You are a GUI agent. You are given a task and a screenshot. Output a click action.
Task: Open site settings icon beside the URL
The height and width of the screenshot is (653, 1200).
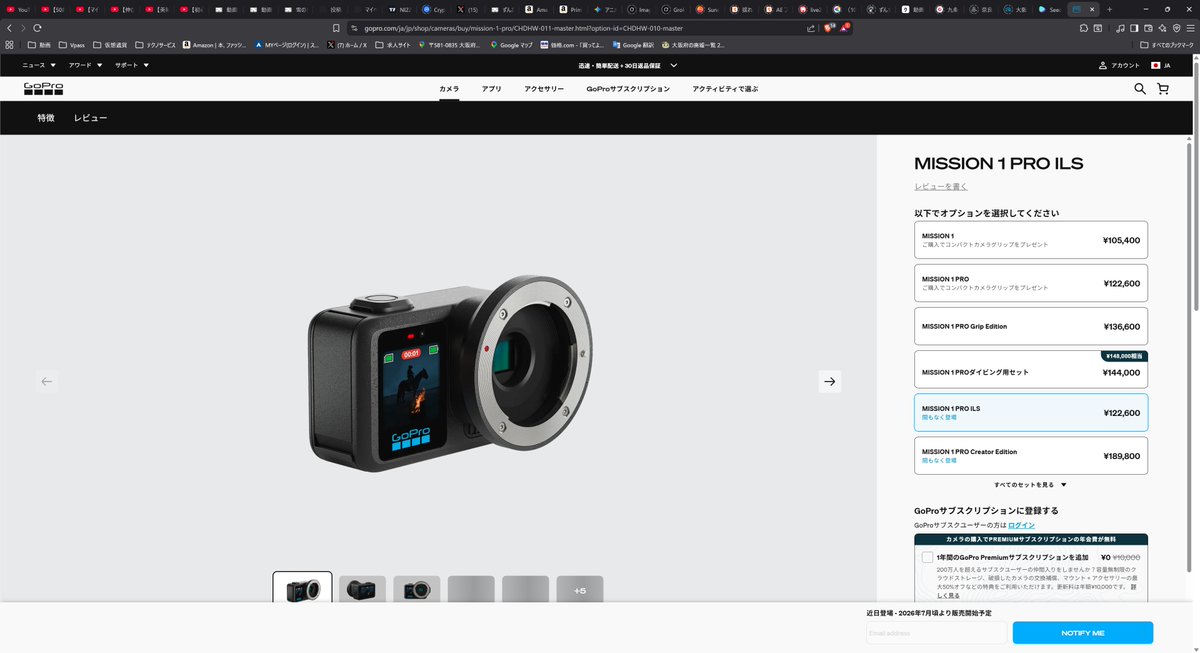coord(353,28)
